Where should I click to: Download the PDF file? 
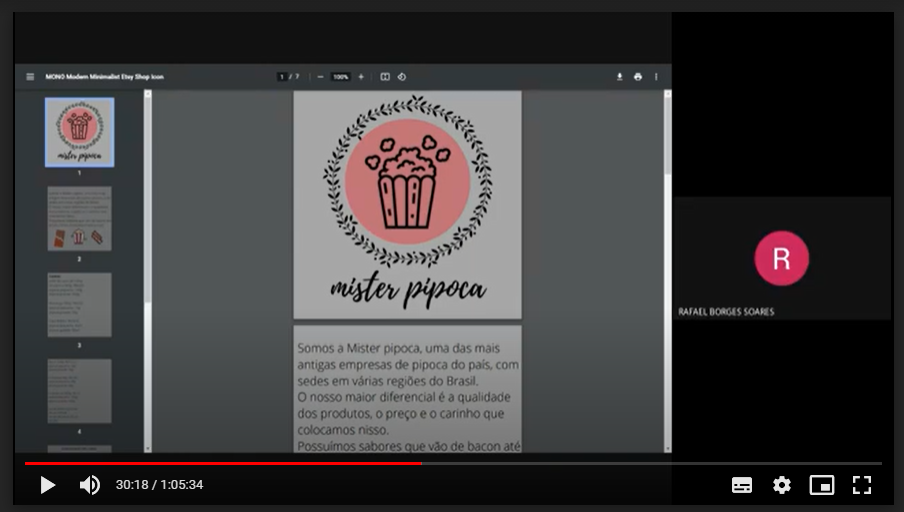(619, 77)
